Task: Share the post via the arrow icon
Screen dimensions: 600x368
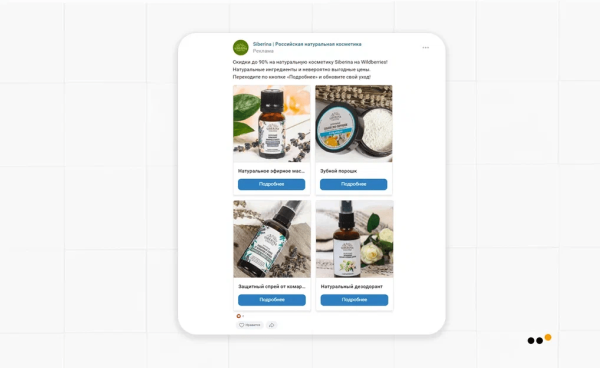Action: [271, 325]
